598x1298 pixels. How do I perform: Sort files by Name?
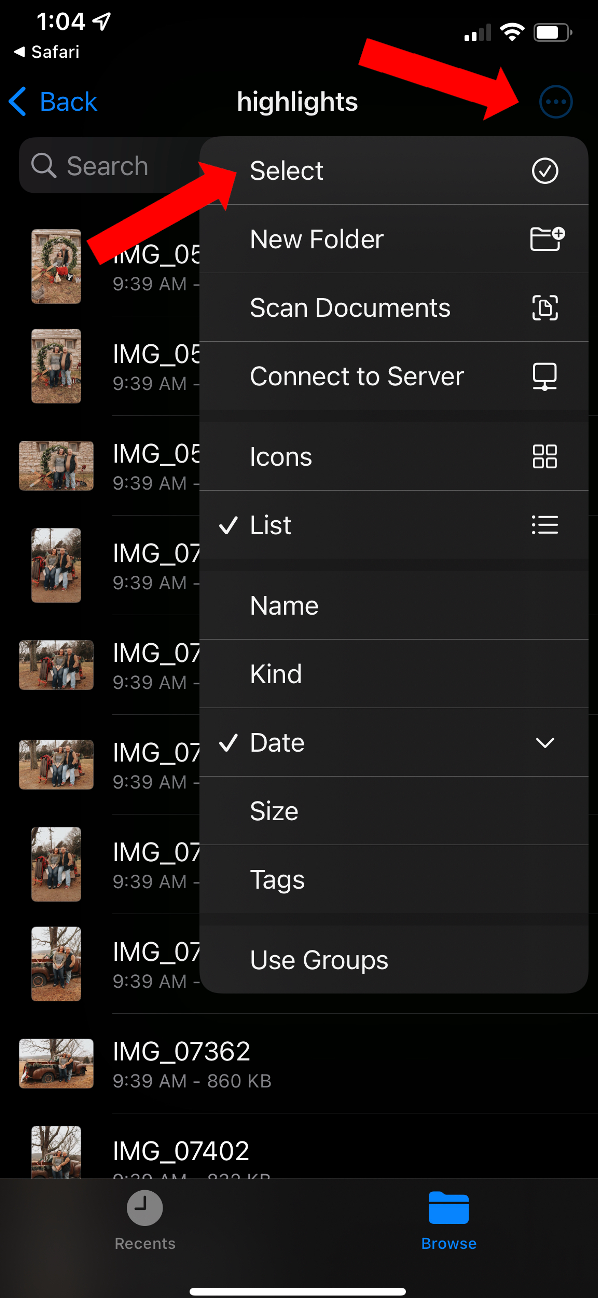pyautogui.click(x=394, y=606)
